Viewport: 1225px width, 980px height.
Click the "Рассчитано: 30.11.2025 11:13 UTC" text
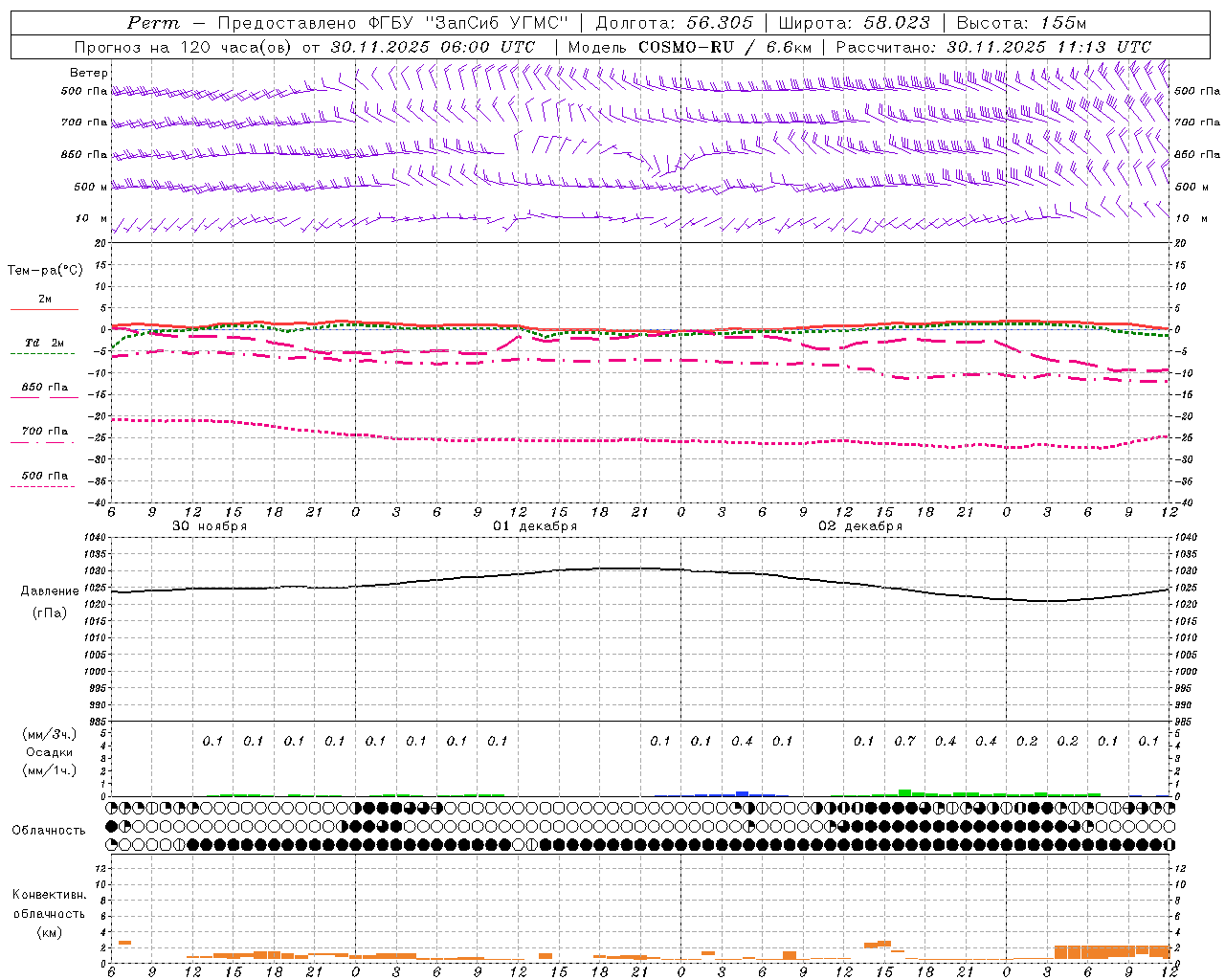click(x=993, y=47)
